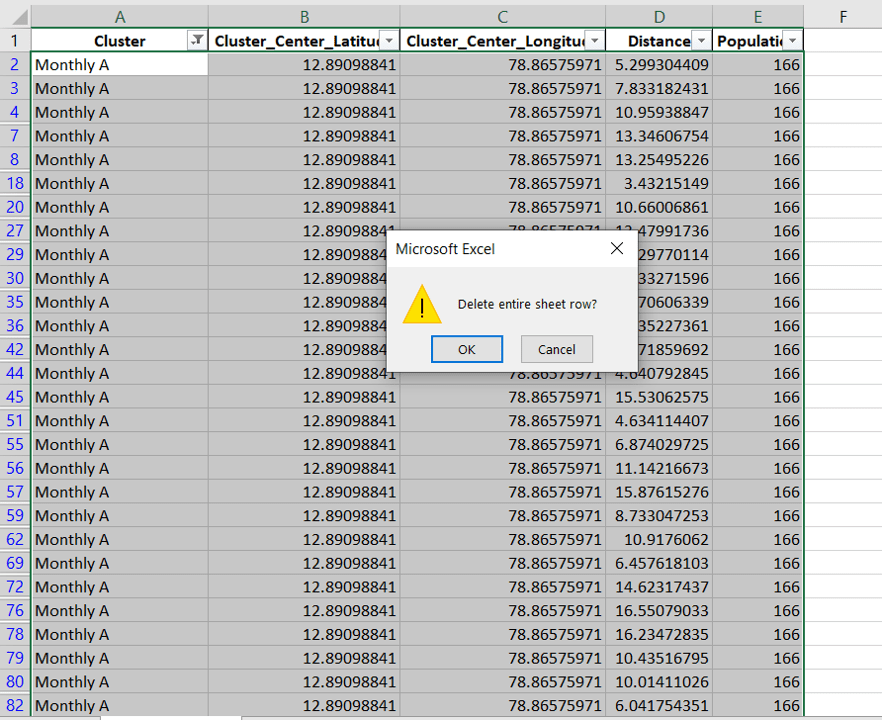The width and height of the screenshot is (882, 720).
Task: Select column F header
Action: [x=840, y=17]
